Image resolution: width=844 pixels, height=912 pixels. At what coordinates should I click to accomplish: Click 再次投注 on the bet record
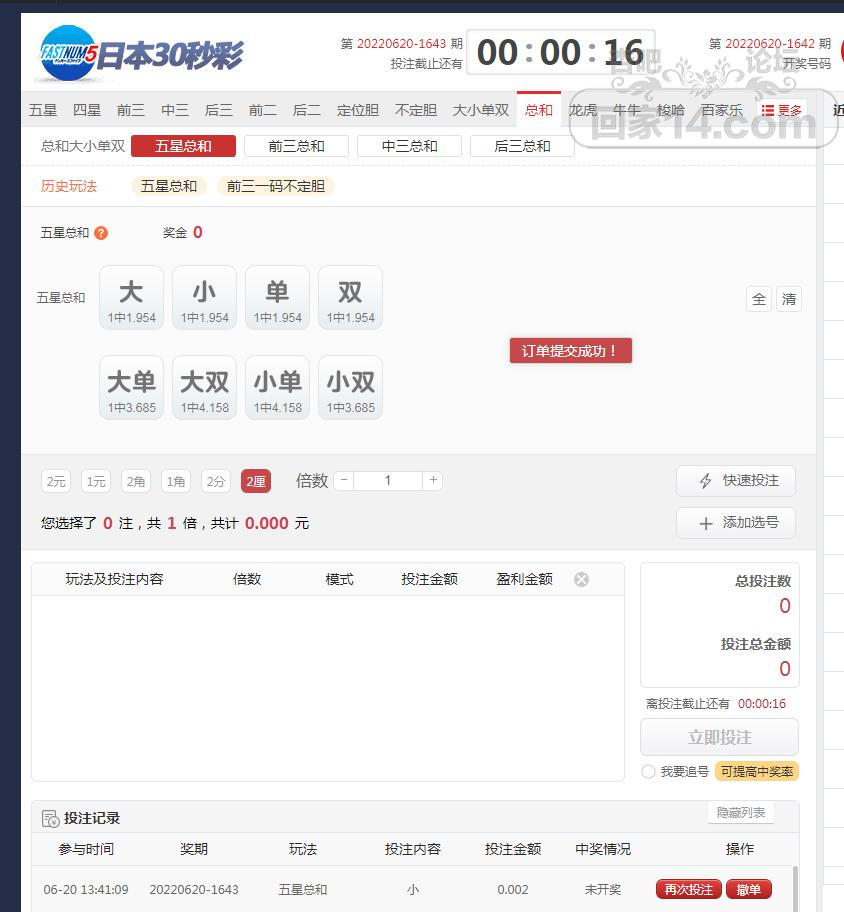click(x=689, y=889)
